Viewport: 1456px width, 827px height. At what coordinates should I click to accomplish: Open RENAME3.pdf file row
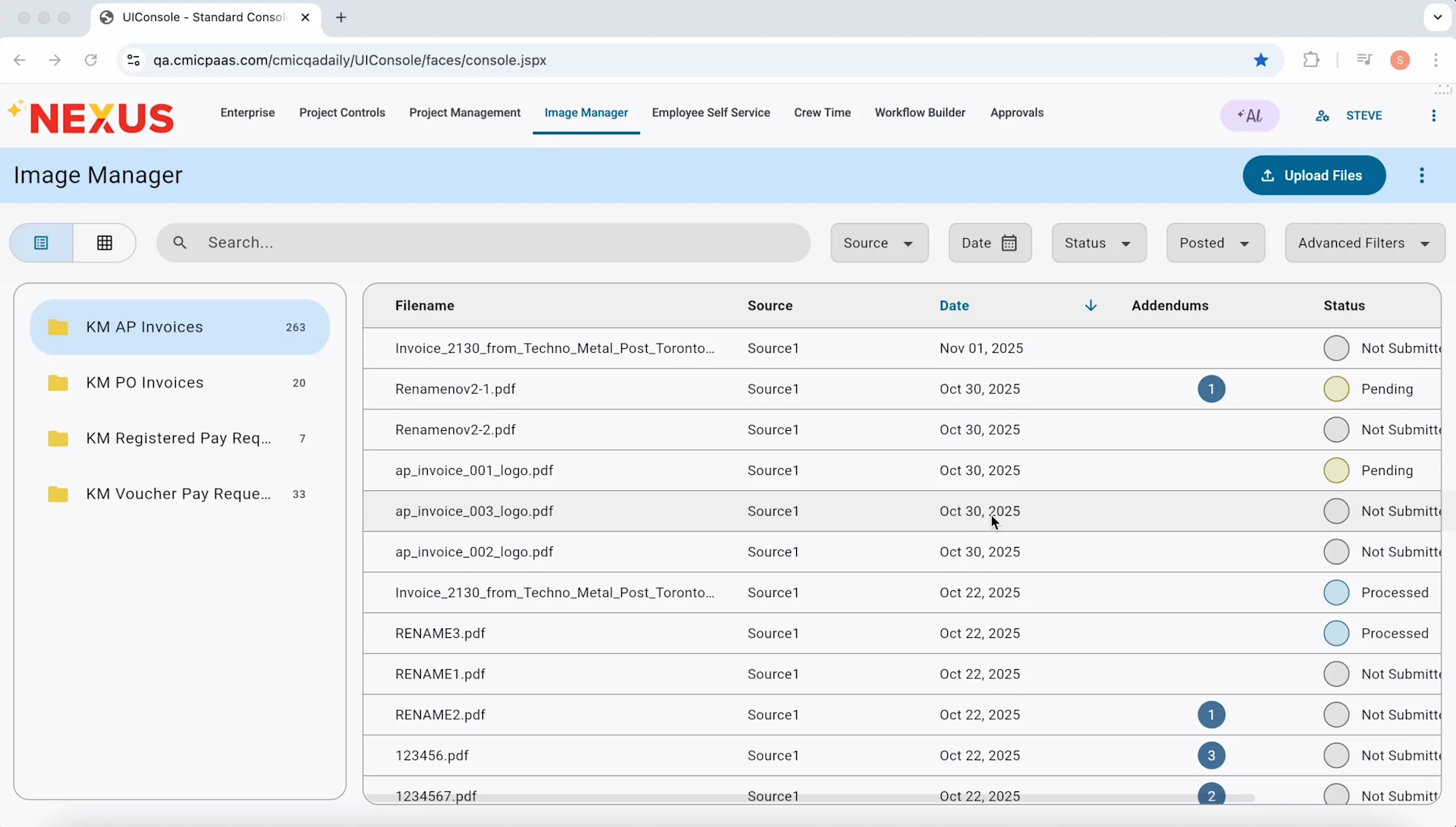click(902, 634)
